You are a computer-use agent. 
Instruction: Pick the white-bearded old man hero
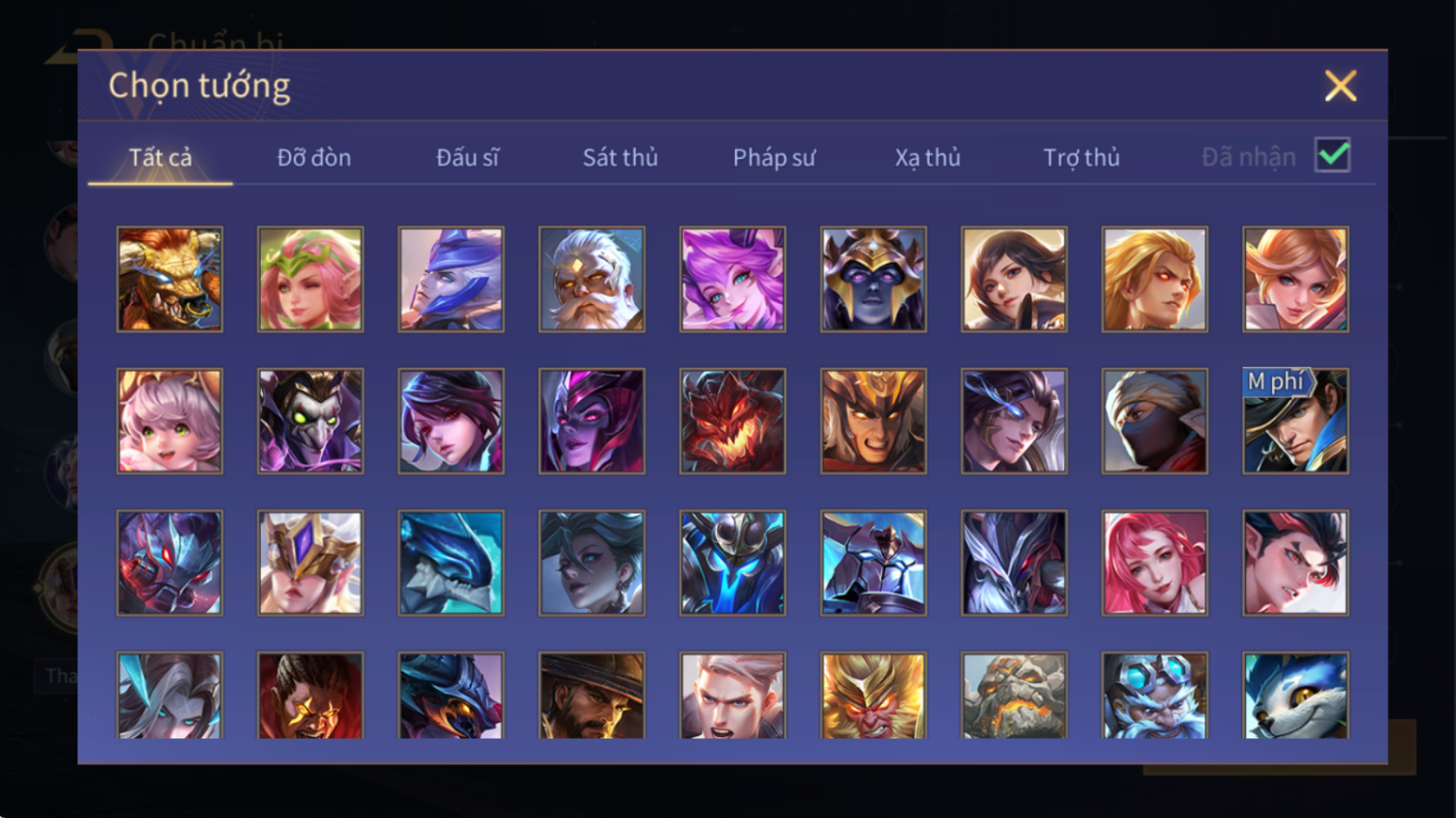tap(592, 279)
